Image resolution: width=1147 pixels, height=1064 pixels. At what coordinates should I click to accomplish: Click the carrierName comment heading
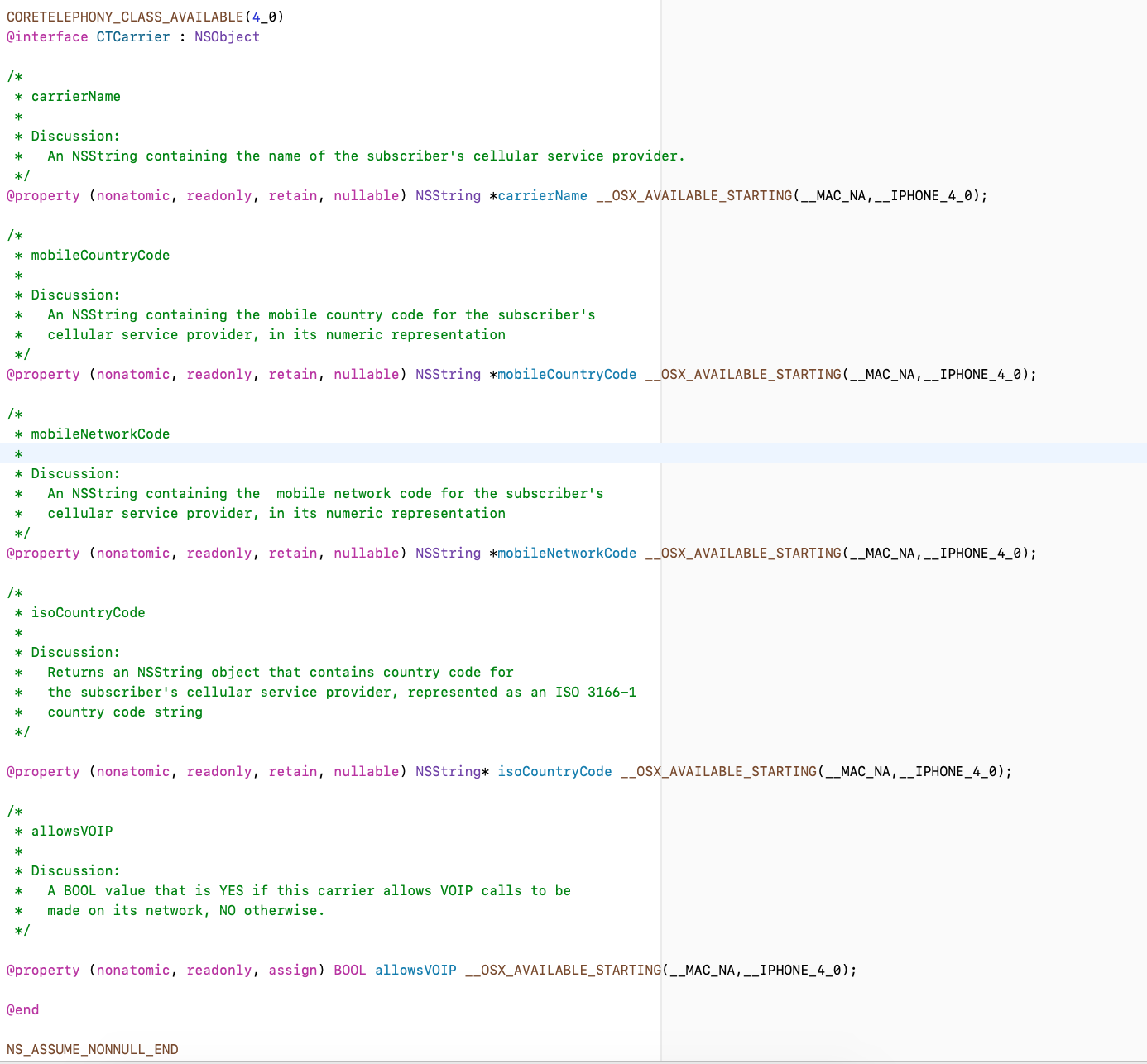[x=76, y=96]
